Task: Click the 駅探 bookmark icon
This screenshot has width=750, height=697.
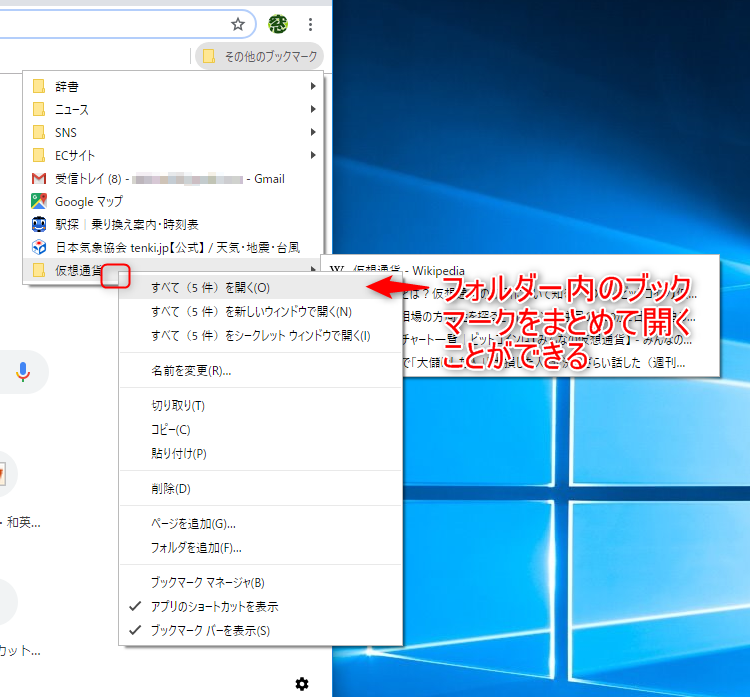Action: pos(39,224)
